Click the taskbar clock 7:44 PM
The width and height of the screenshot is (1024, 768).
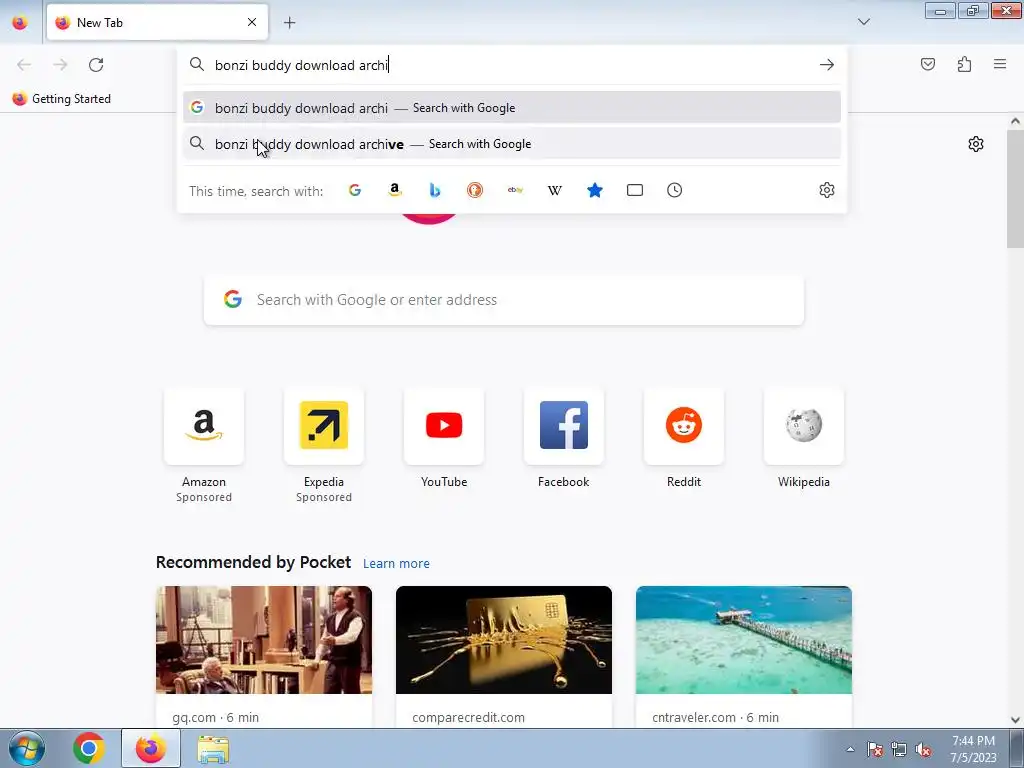(973, 749)
